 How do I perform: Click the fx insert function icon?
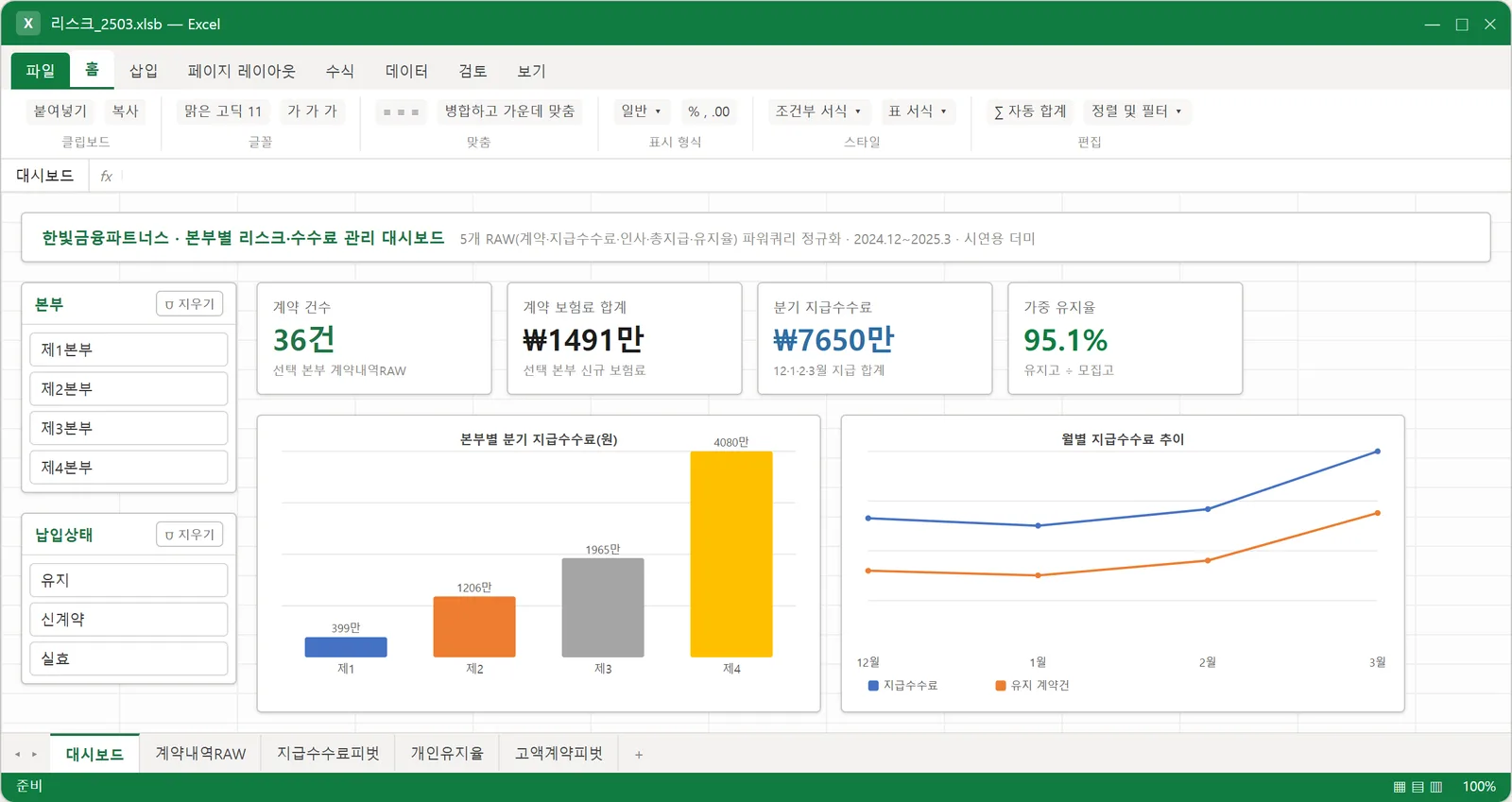[107, 176]
